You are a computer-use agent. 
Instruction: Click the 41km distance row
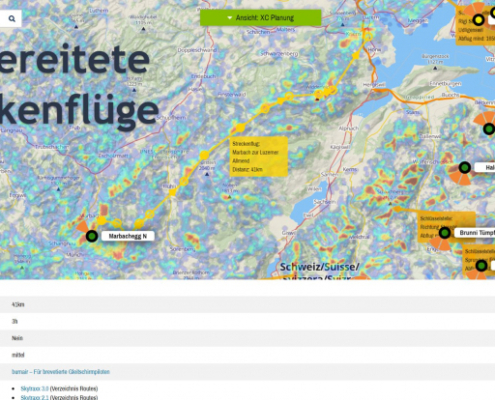coord(247,304)
